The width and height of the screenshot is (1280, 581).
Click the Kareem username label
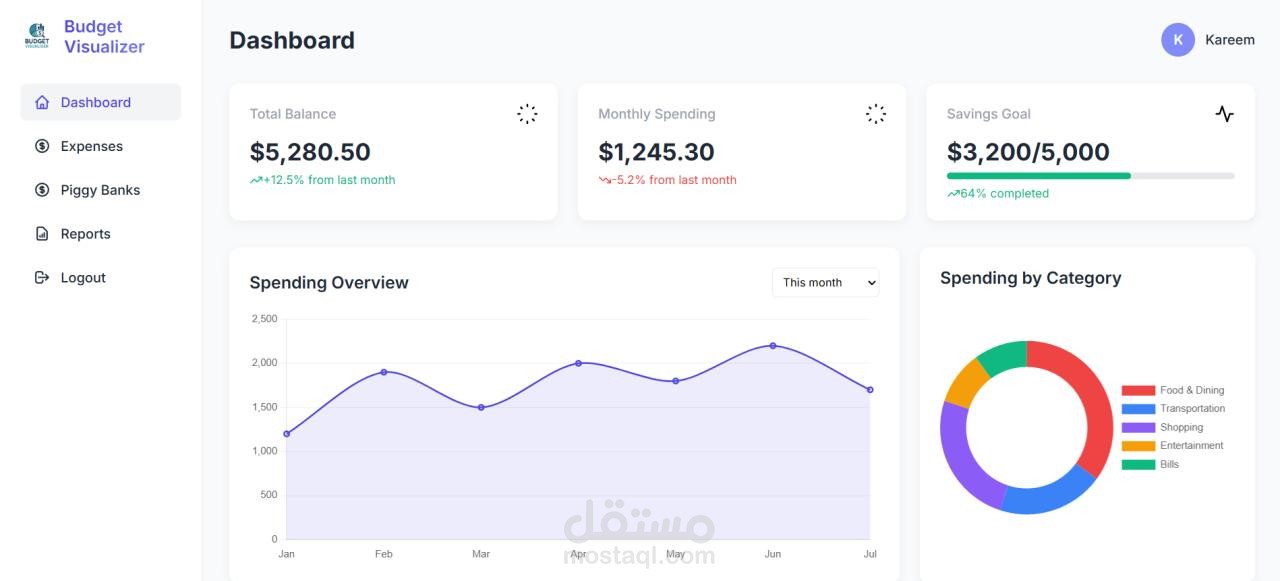pyautogui.click(x=1229, y=40)
